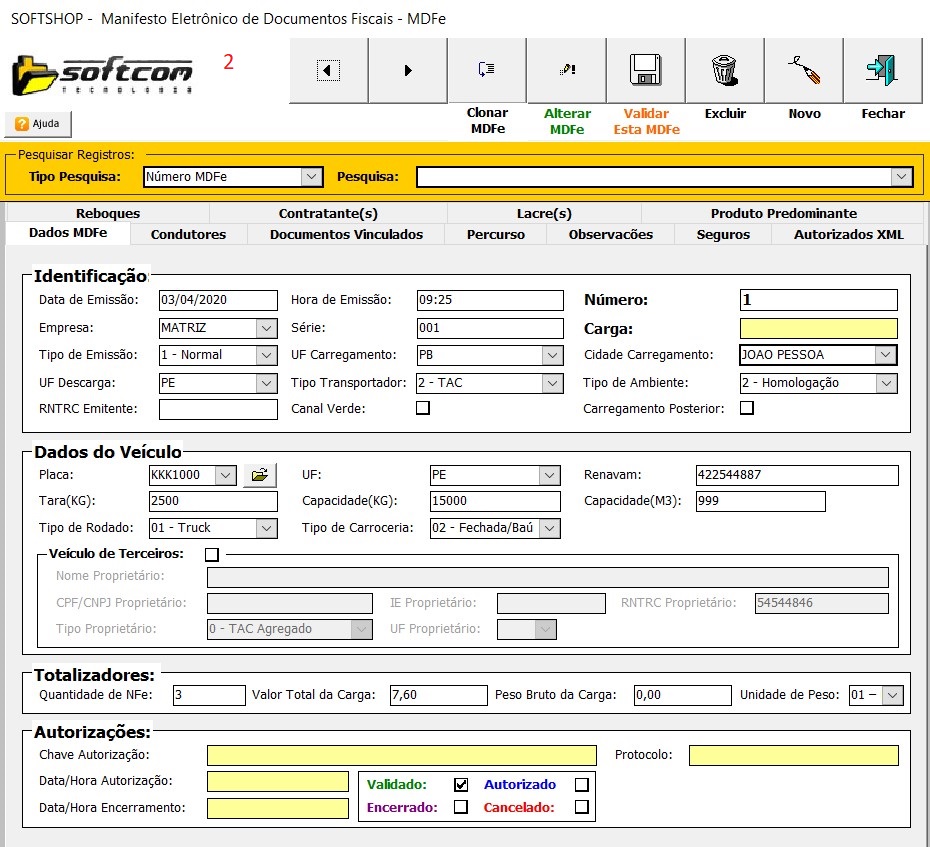
Task: Click the Fechar exit door icon
Action: 882,70
